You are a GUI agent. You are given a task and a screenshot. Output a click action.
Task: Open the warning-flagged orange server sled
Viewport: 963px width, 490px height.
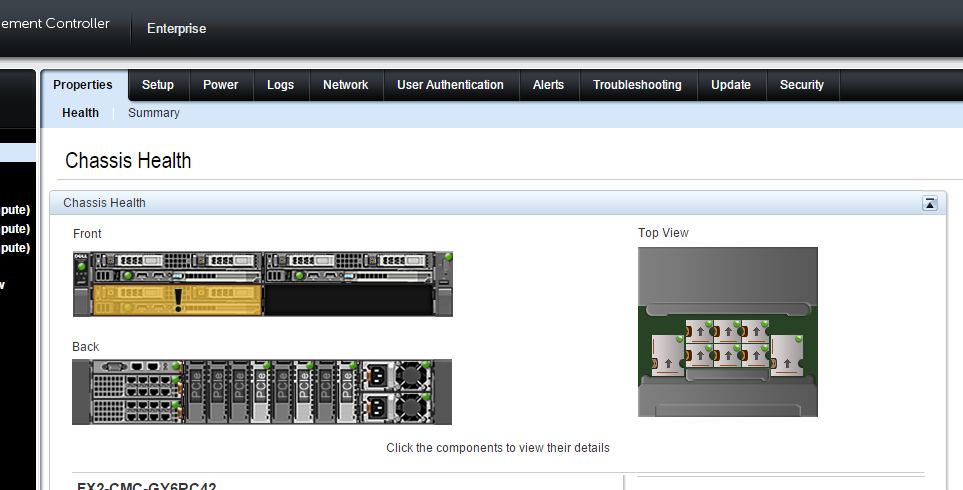pyautogui.click(x=177, y=300)
